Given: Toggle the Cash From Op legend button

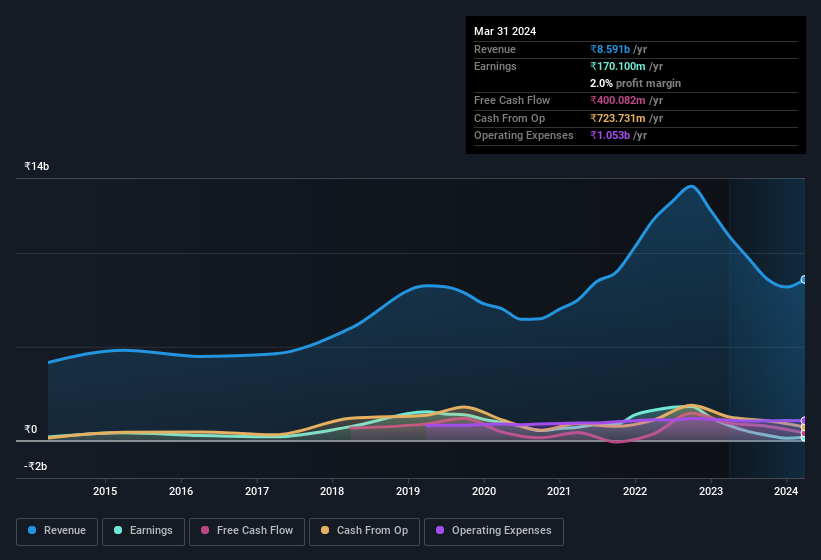Looking at the screenshot, I should [364, 531].
